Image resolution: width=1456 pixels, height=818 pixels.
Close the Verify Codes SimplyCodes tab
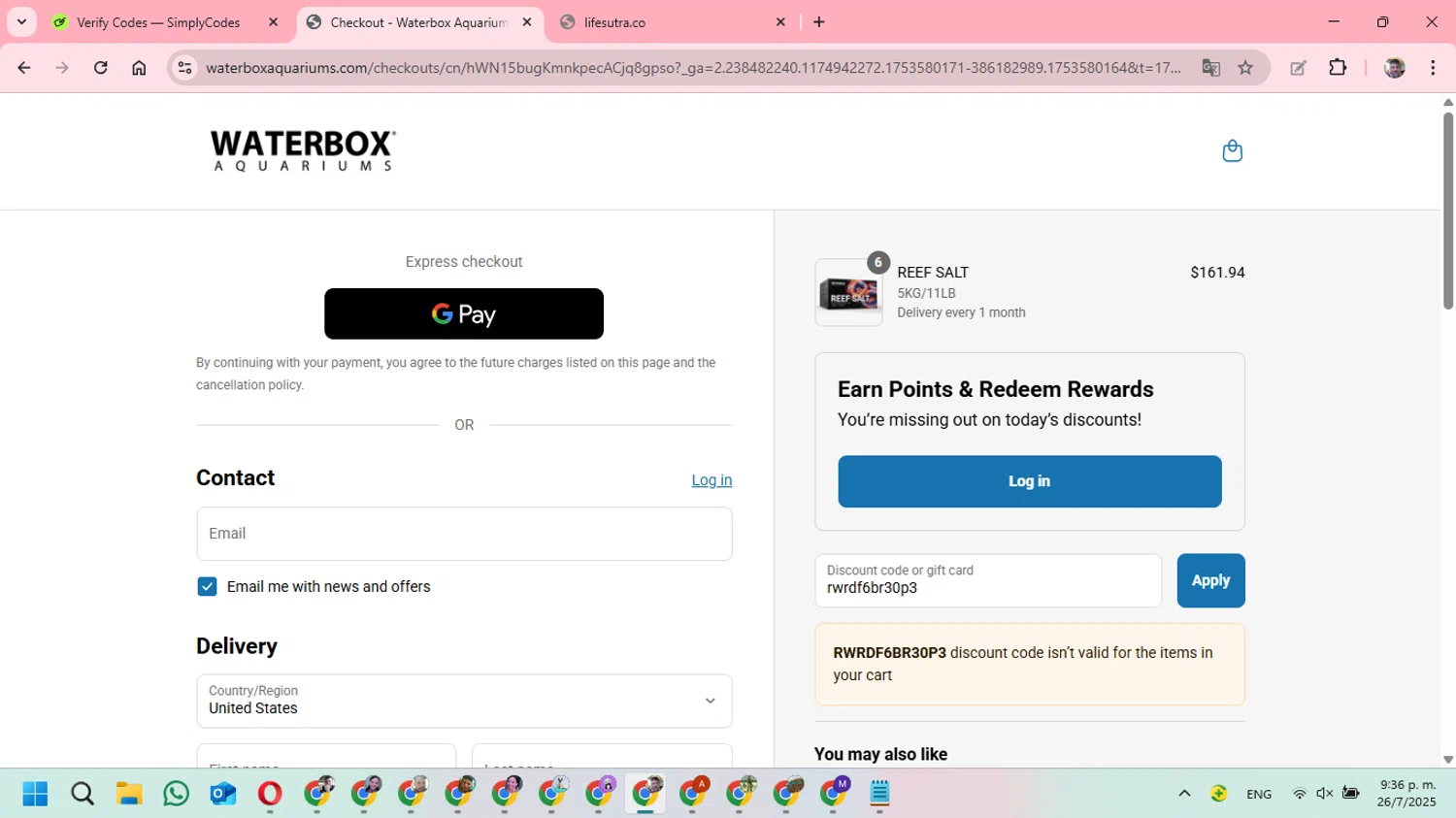[273, 22]
